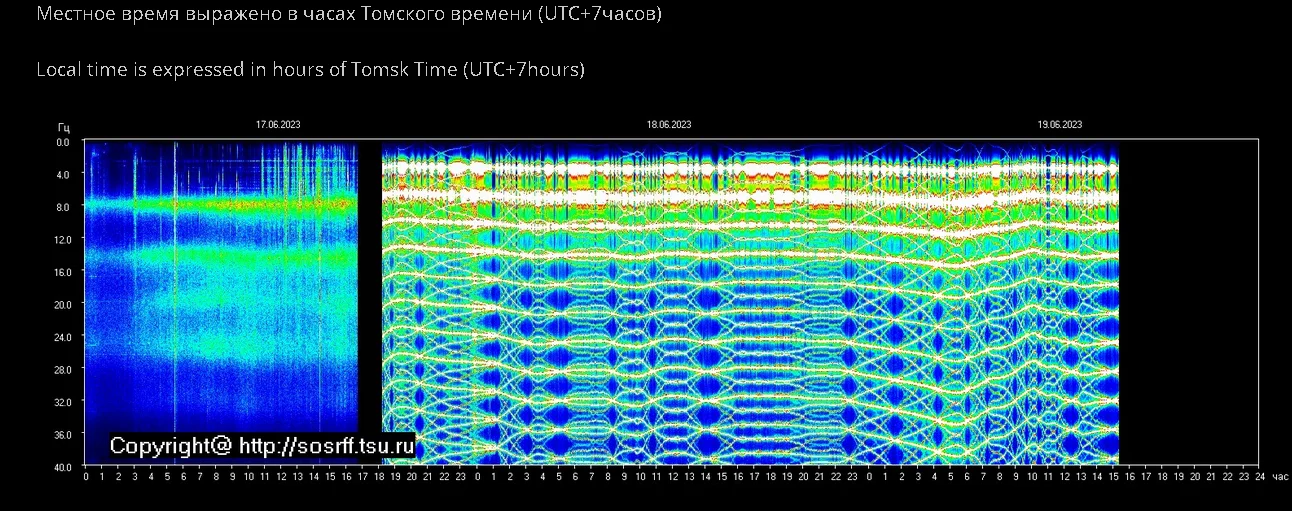The width and height of the screenshot is (1292, 511).
Task: Click the 16.0 frequency axis label
Action: [x=61, y=272]
